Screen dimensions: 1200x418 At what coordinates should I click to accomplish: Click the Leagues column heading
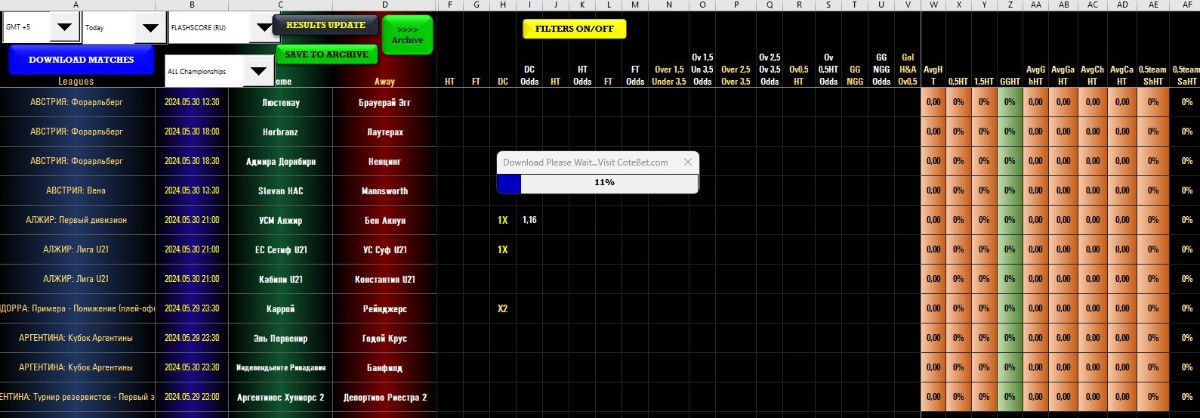[x=76, y=81]
